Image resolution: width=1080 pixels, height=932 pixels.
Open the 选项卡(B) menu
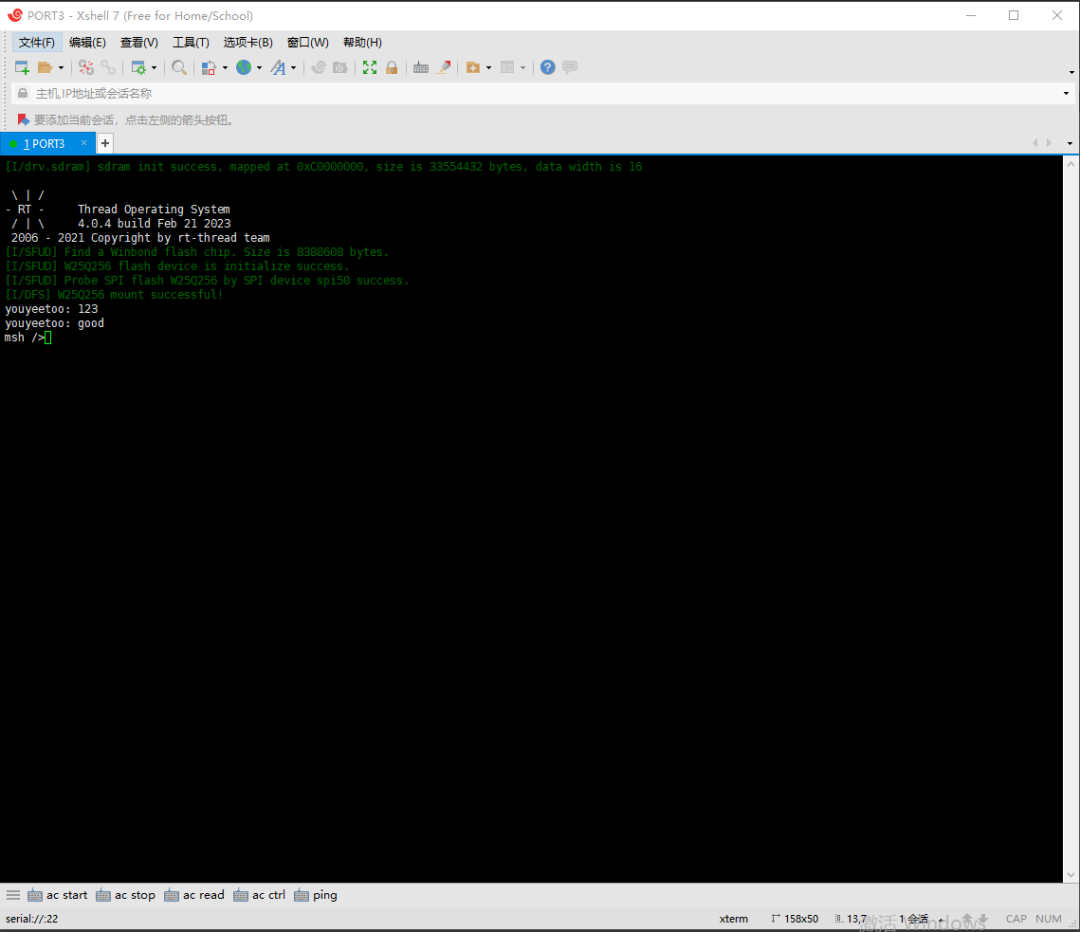coord(248,43)
